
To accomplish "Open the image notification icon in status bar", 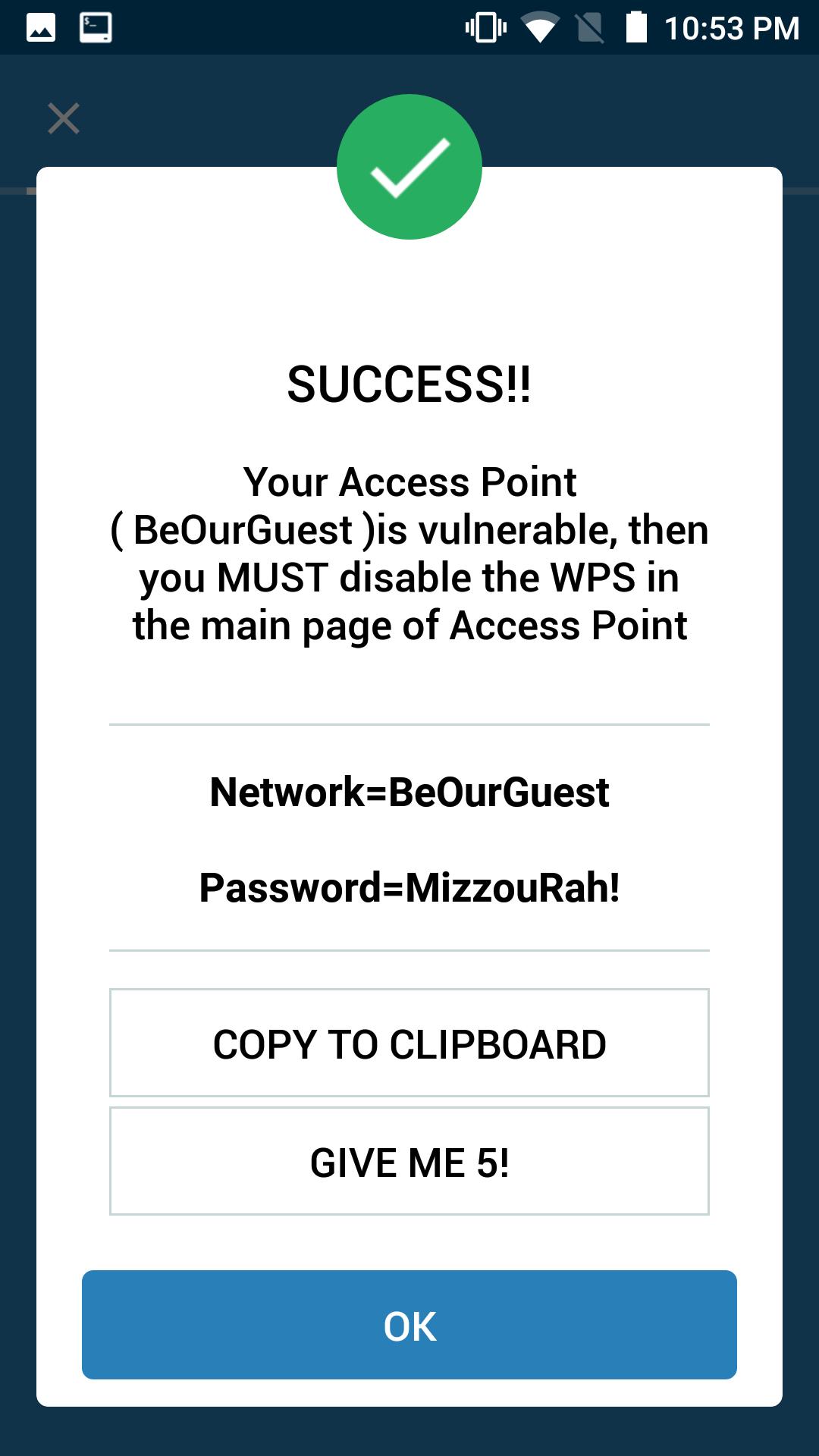I will (x=41, y=28).
